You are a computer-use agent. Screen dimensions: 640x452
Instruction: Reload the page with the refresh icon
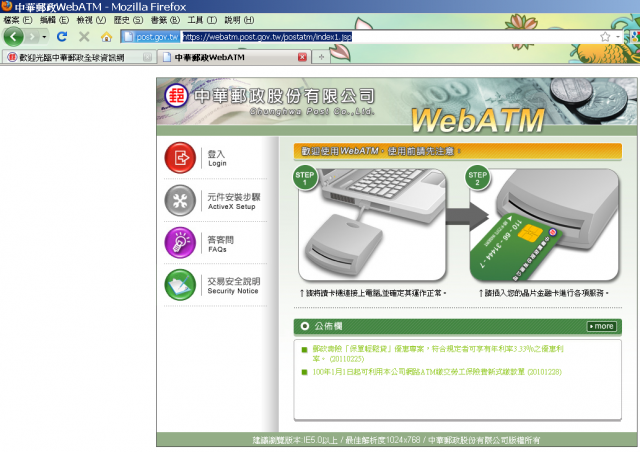pos(62,37)
